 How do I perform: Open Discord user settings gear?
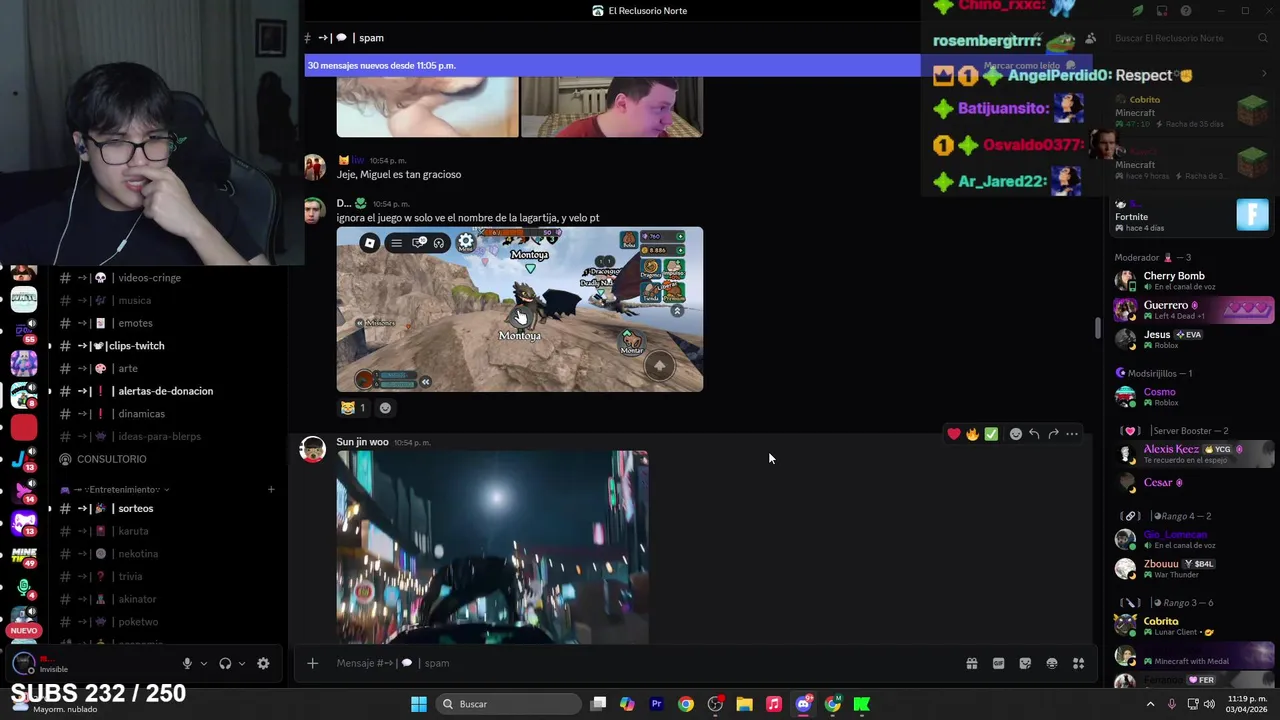coord(263,663)
